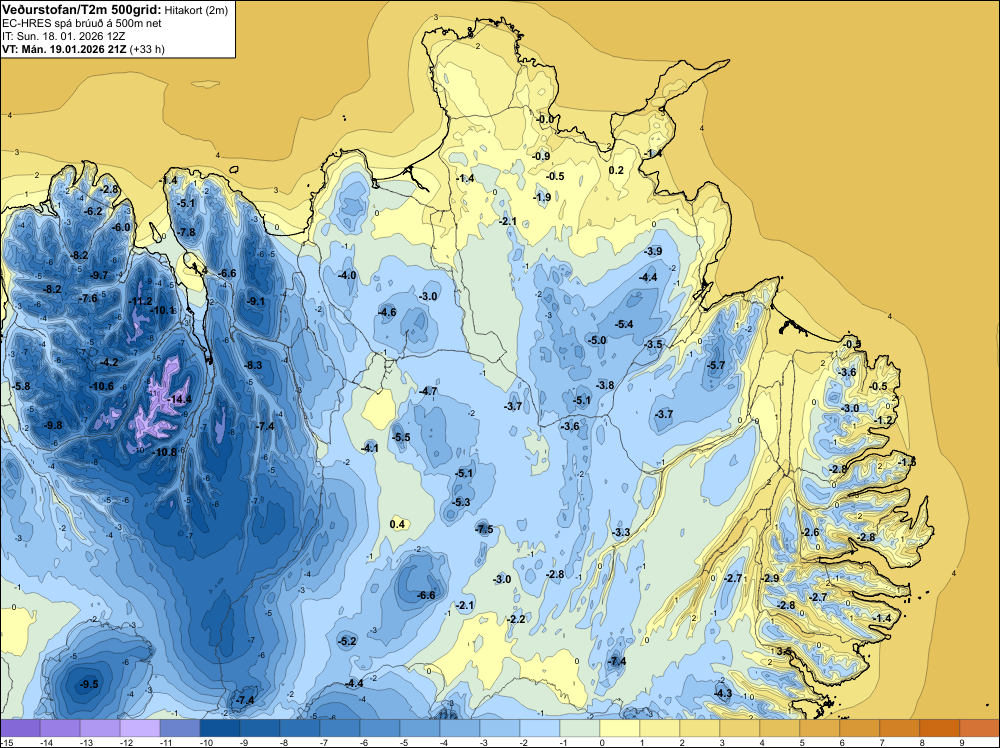Image resolution: width=1000 pixels, height=748 pixels.
Task: Click the -4.2 temperature value
Action: click(x=109, y=363)
